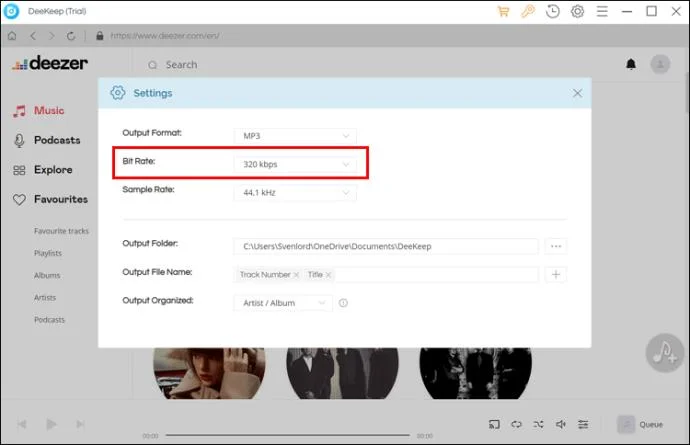Click the add music floating button
The width and height of the screenshot is (690, 445).
[x=664, y=353]
